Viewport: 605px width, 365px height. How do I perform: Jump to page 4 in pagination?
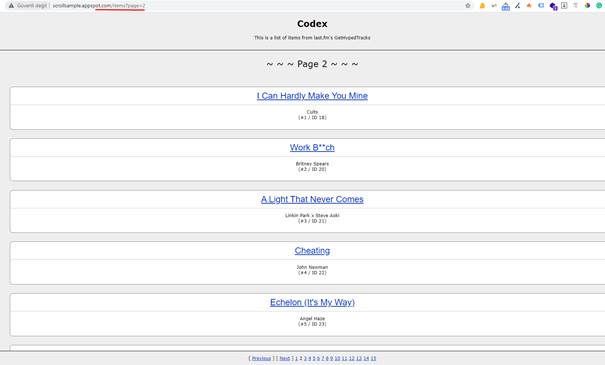tap(309, 358)
